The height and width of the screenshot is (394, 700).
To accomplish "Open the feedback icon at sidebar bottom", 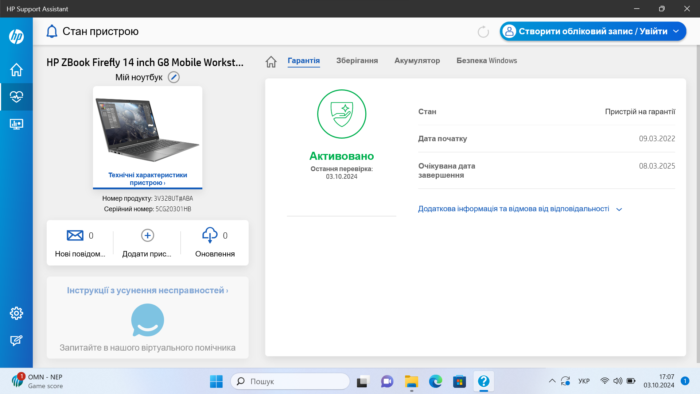I will 17,340.
